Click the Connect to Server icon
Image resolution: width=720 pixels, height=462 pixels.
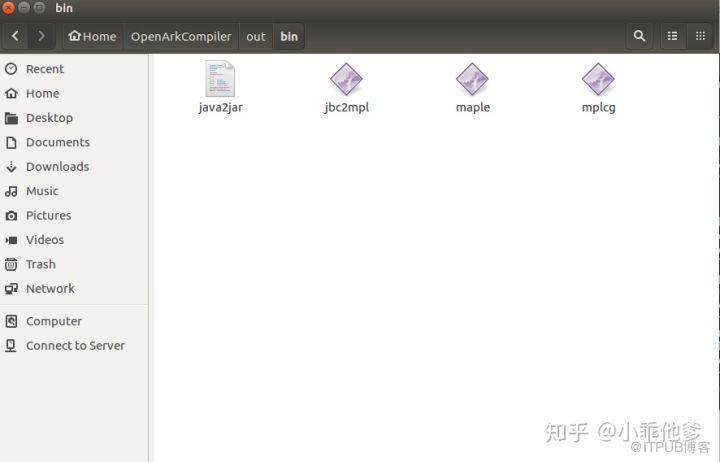pos(11,345)
